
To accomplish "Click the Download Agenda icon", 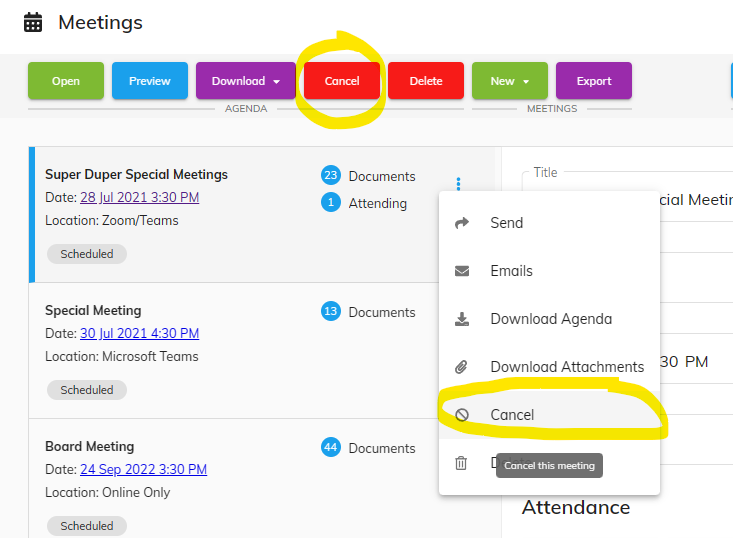I will click(x=462, y=319).
